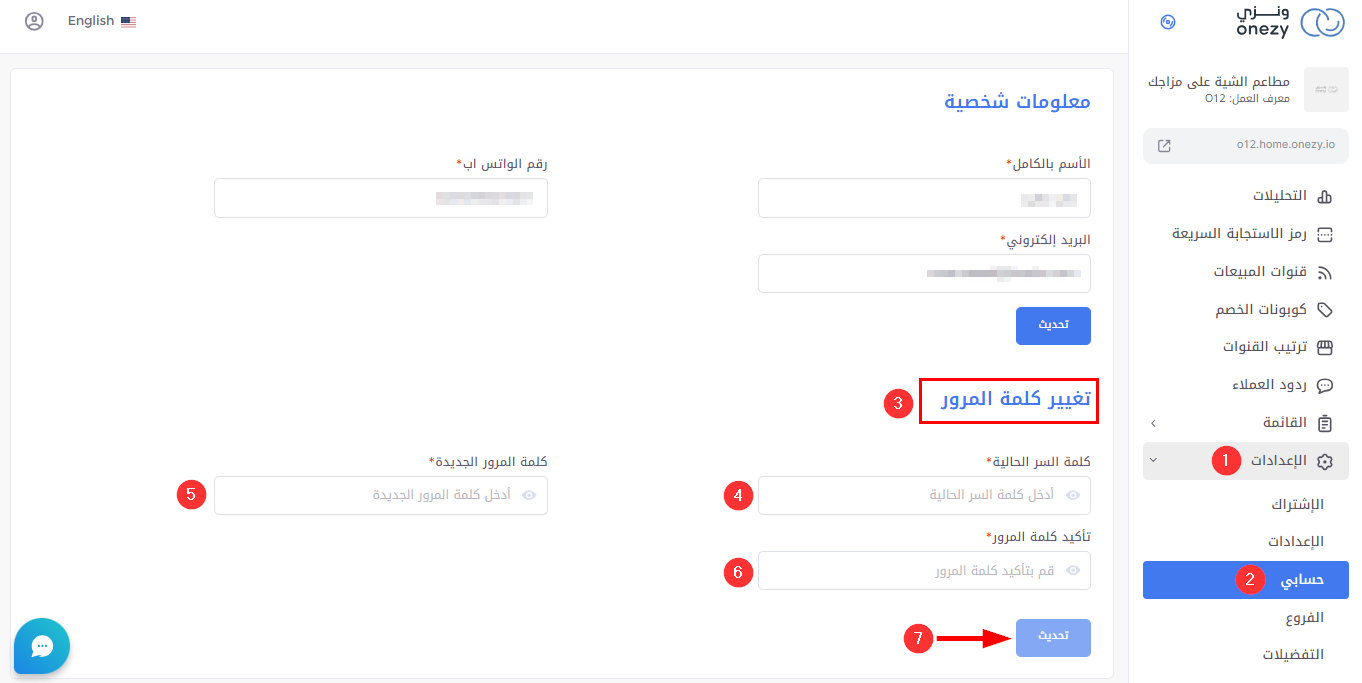Click تحديث button under personal information
Screen dimensions: 1362x683
1053,325
